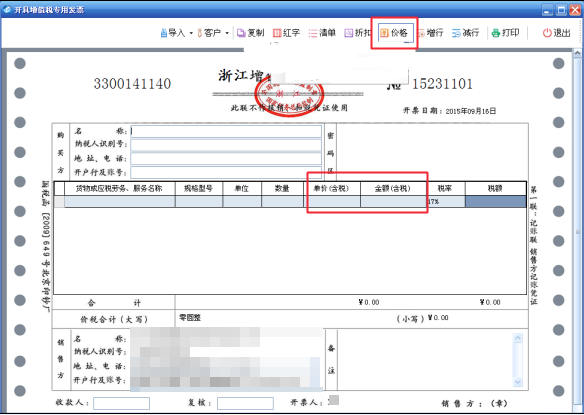584x415 pixels.
Task: Click the 金额(含税) column header
Action: click(393, 189)
